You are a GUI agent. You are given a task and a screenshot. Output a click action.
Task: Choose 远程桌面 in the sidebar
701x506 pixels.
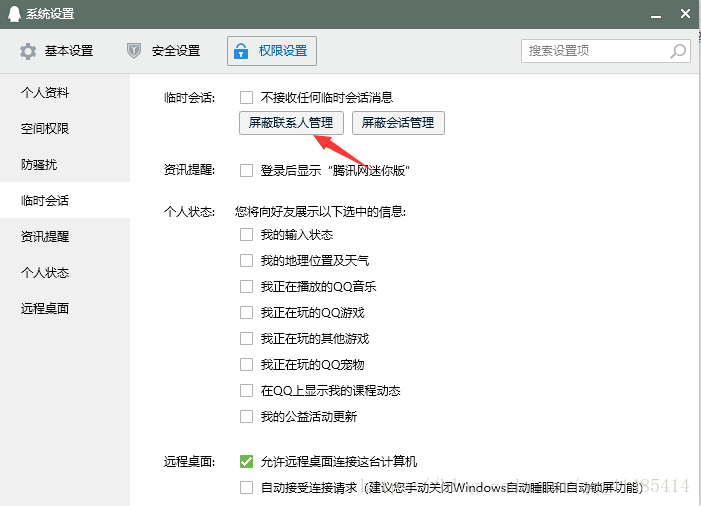coord(65,308)
